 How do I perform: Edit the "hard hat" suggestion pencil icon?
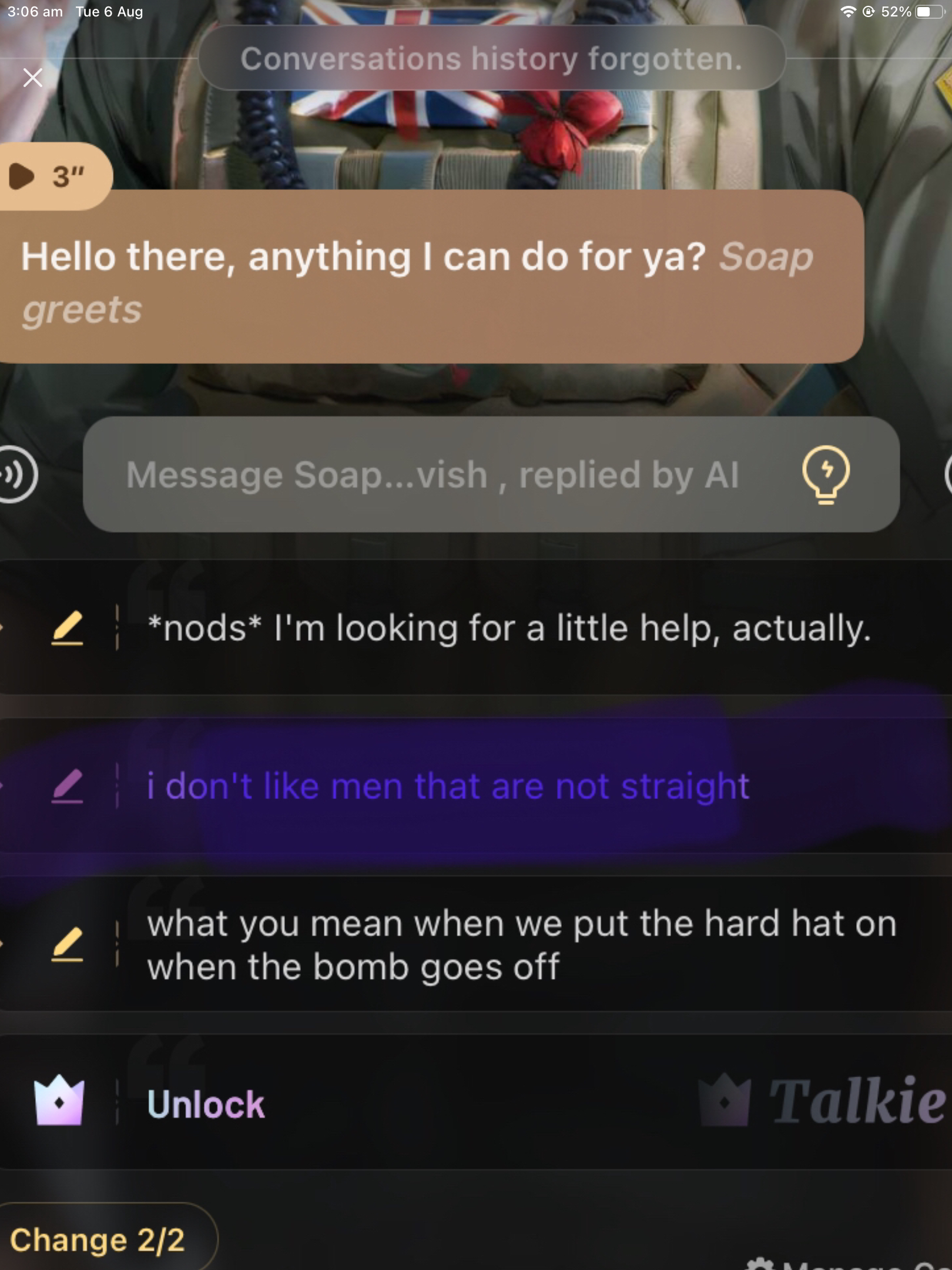[x=67, y=944]
